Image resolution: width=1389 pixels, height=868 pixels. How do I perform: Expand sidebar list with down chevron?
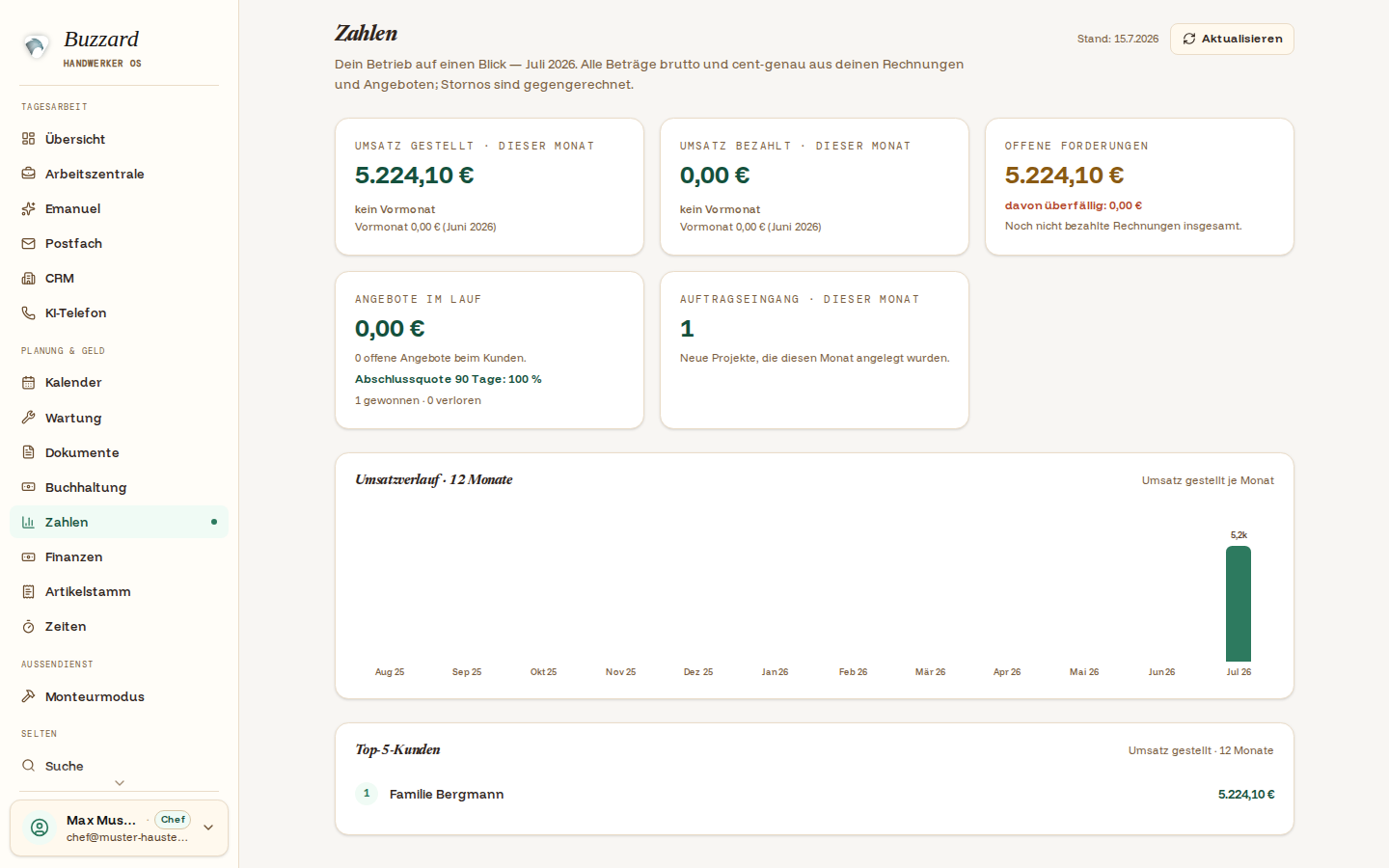[x=120, y=783]
